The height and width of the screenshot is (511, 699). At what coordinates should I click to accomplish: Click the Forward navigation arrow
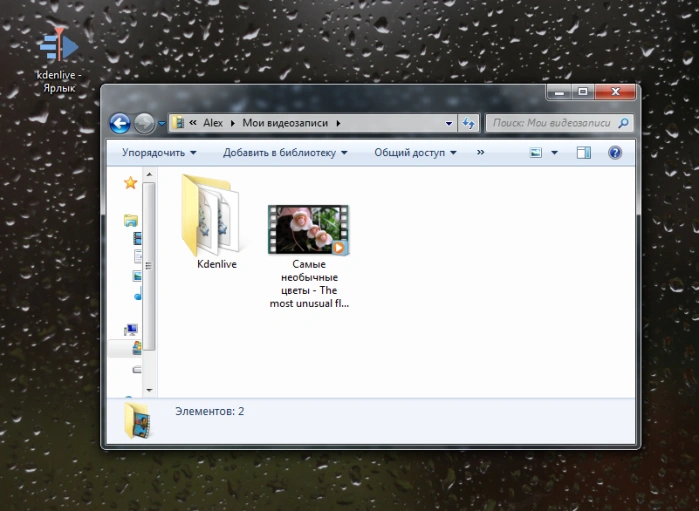144,124
